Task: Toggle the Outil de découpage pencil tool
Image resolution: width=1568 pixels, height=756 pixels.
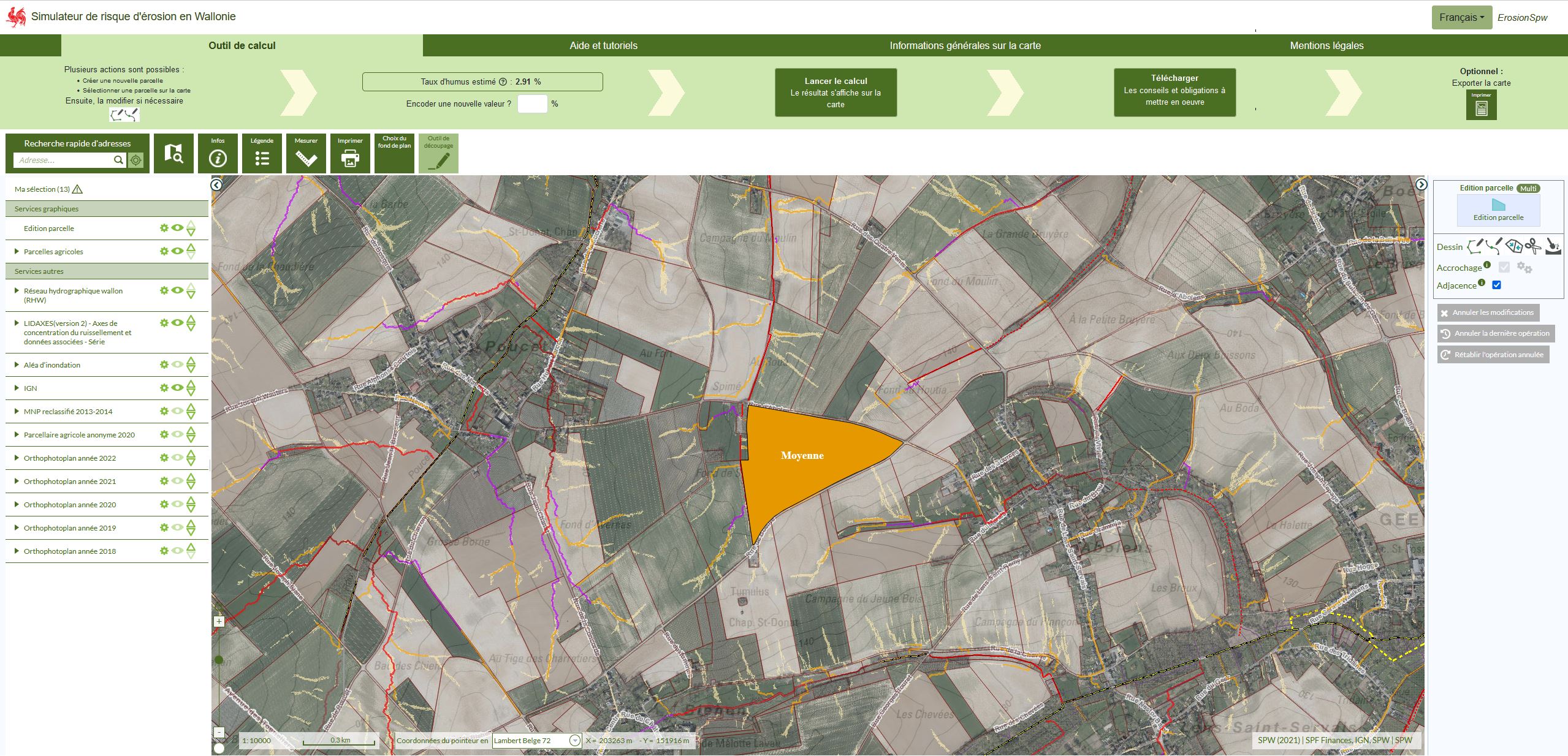Action: tap(438, 153)
